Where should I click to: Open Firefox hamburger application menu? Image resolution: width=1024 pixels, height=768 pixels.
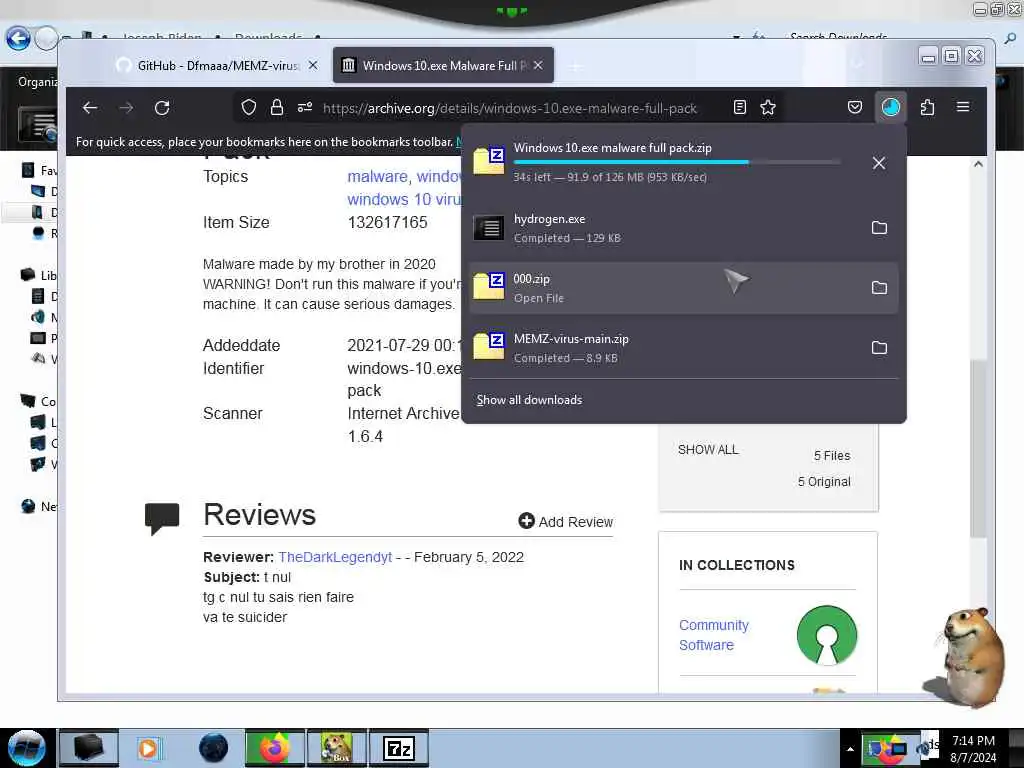pos(963,106)
